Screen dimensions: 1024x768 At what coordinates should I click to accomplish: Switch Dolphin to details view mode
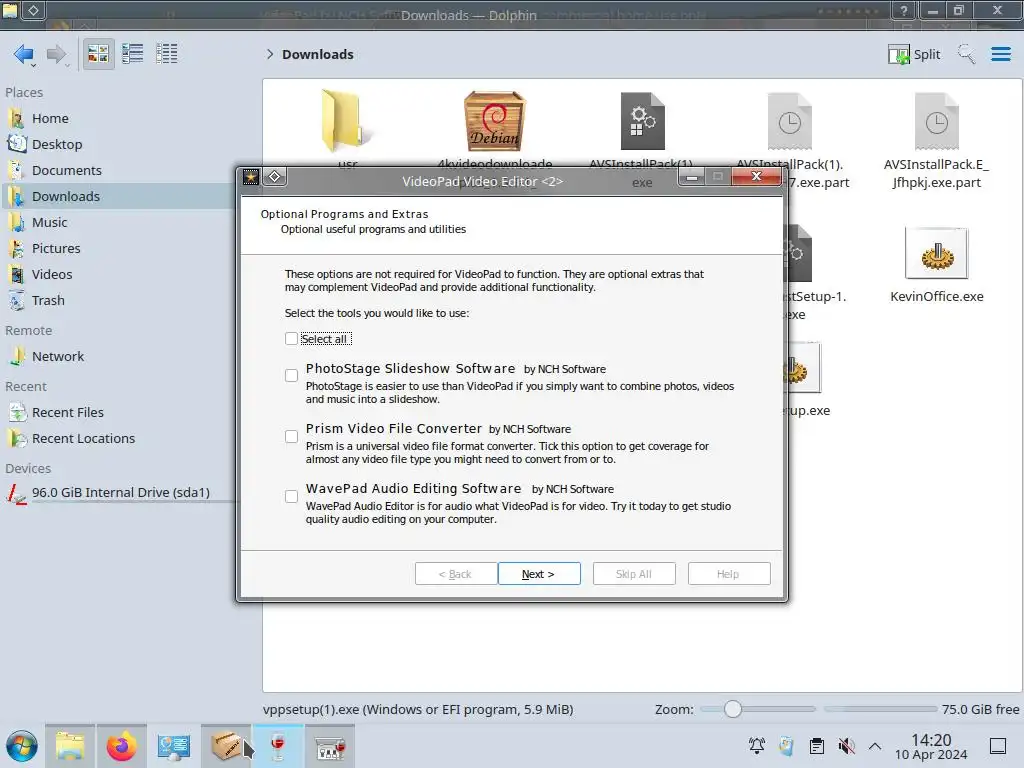[x=167, y=54]
